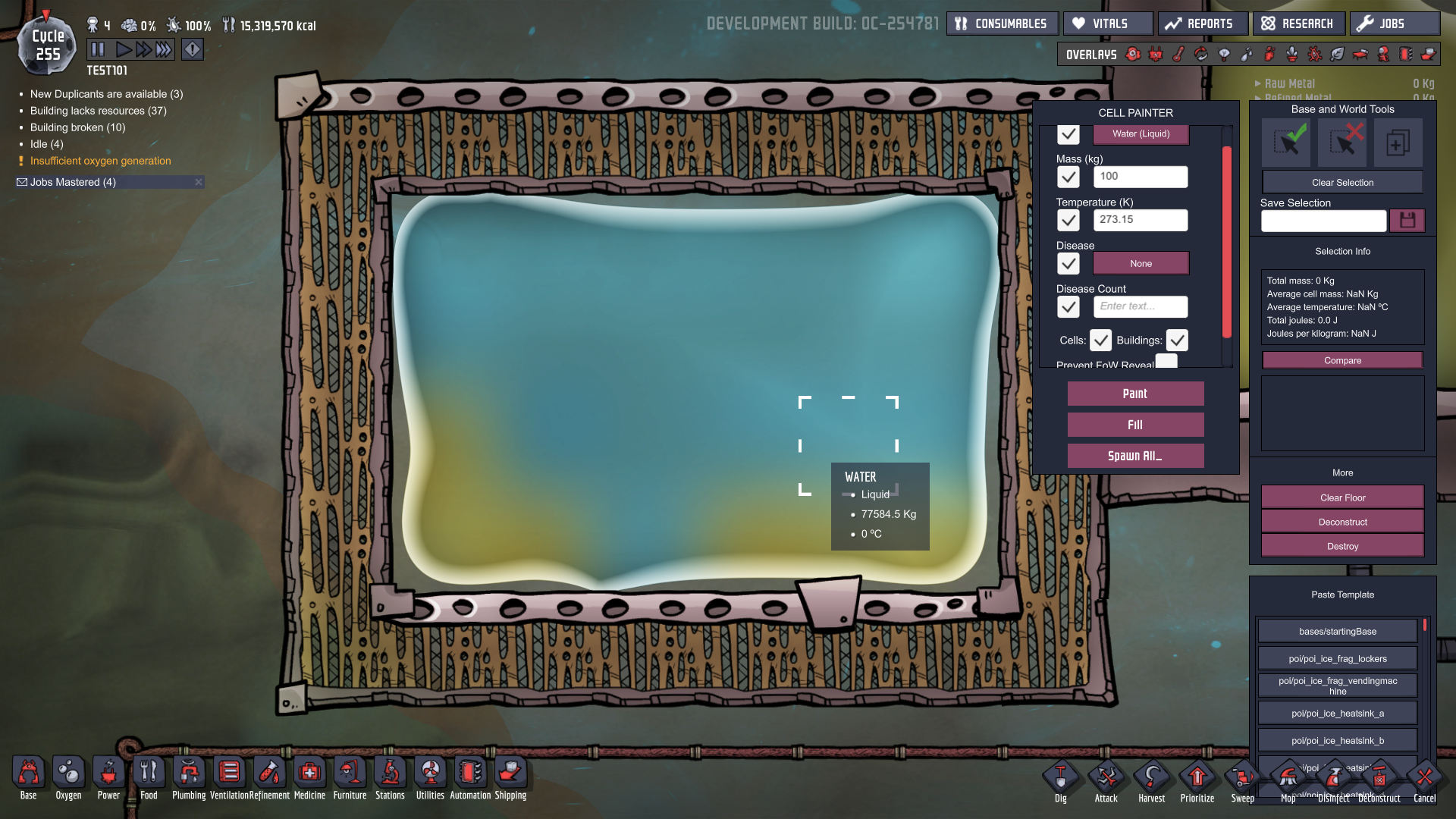Viewport: 1456px width, 819px height.
Task: Click the save selection floppy icon
Action: coord(1407,221)
